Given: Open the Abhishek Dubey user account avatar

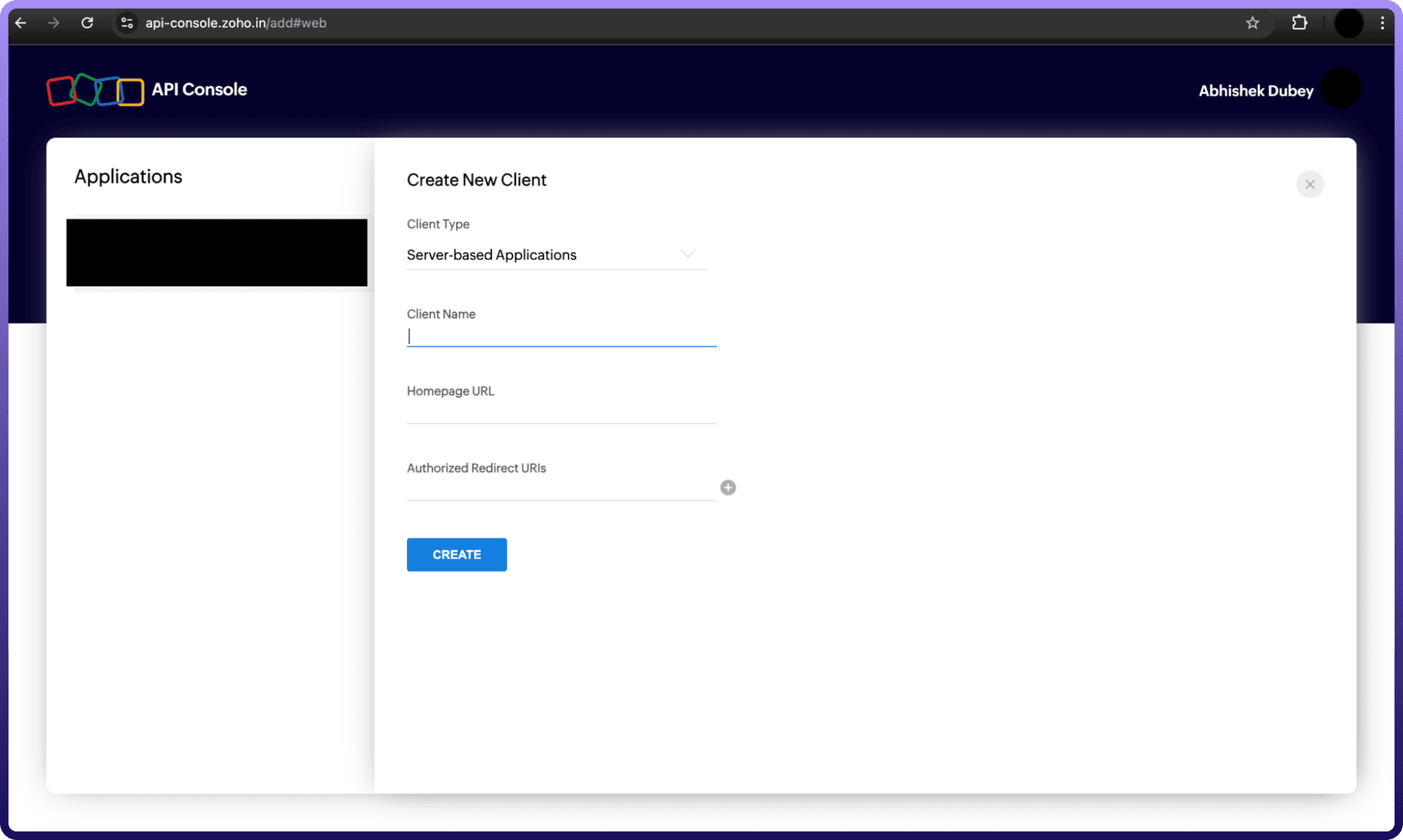Looking at the screenshot, I should (x=1341, y=89).
